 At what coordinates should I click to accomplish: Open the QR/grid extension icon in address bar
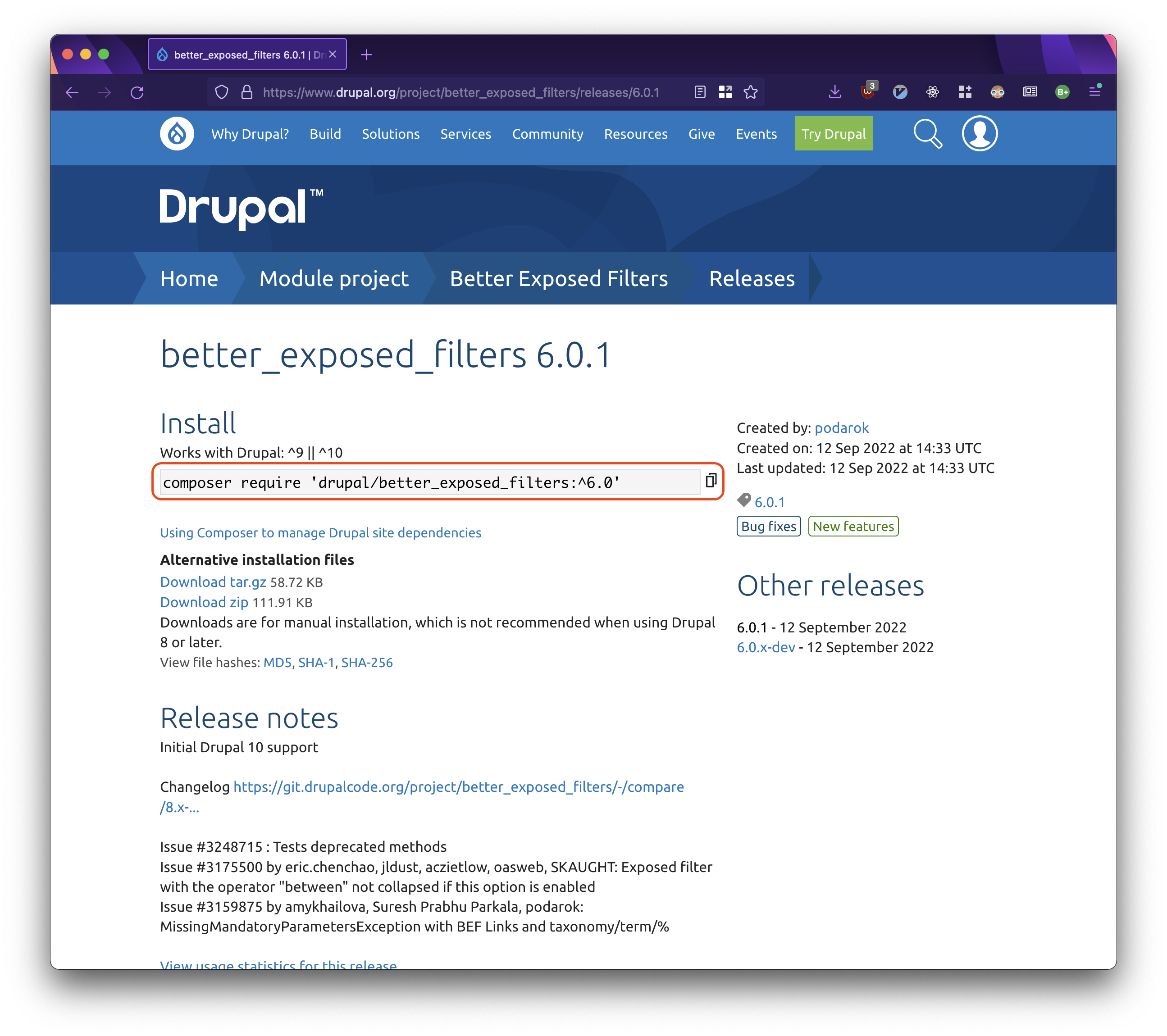click(725, 92)
